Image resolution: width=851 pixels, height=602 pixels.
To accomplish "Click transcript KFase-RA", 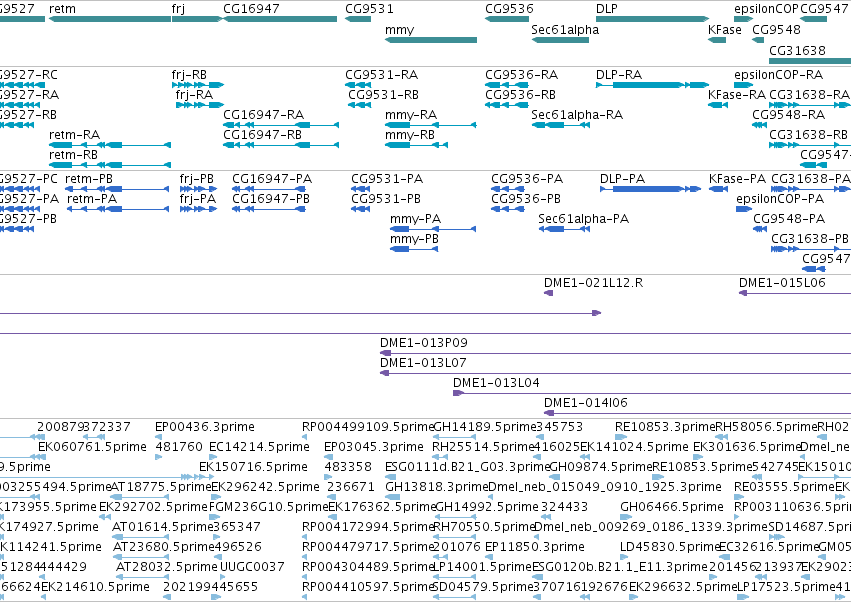I will [x=718, y=105].
